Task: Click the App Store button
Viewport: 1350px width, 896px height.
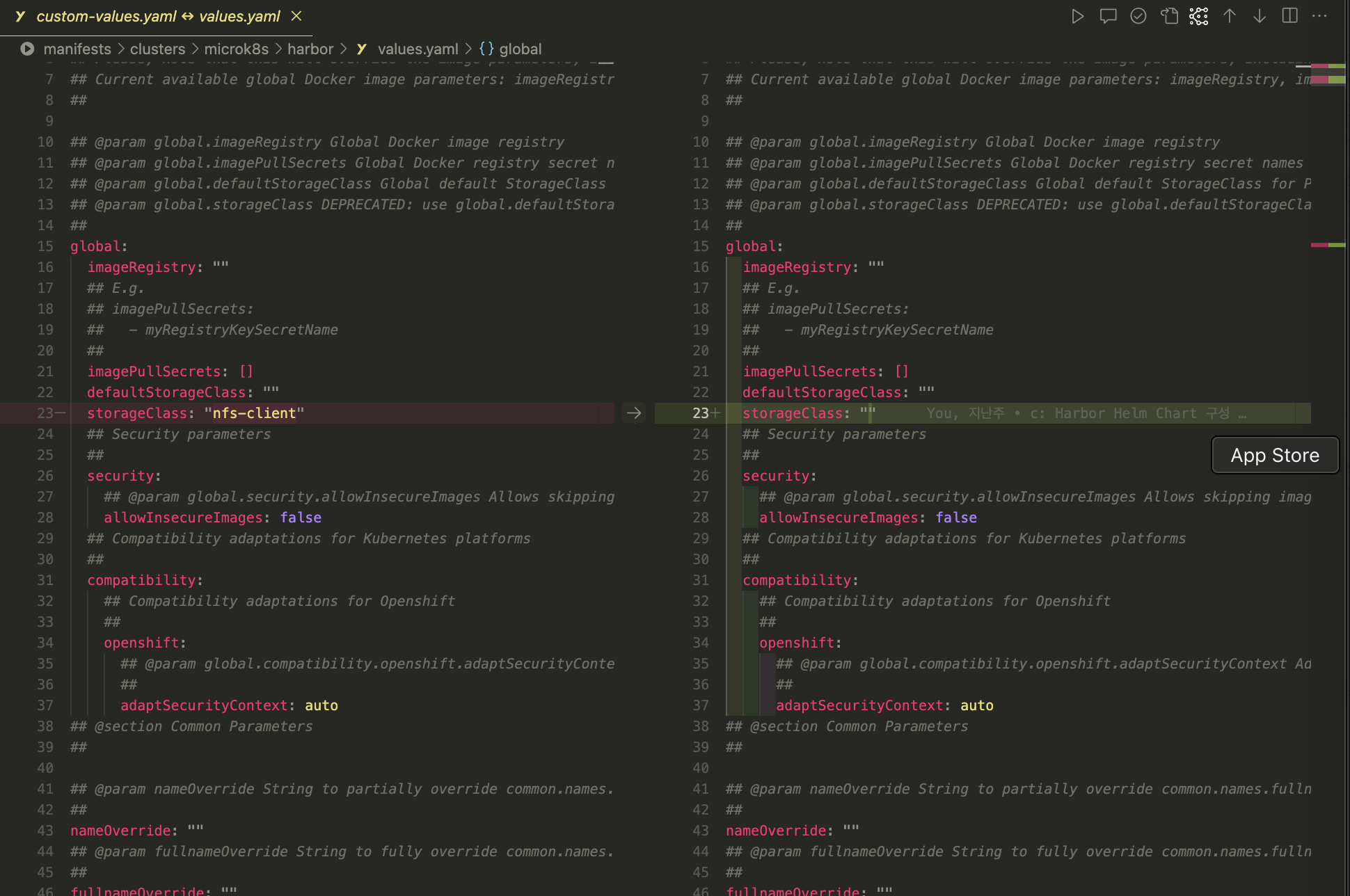Action: pos(1274,455)
